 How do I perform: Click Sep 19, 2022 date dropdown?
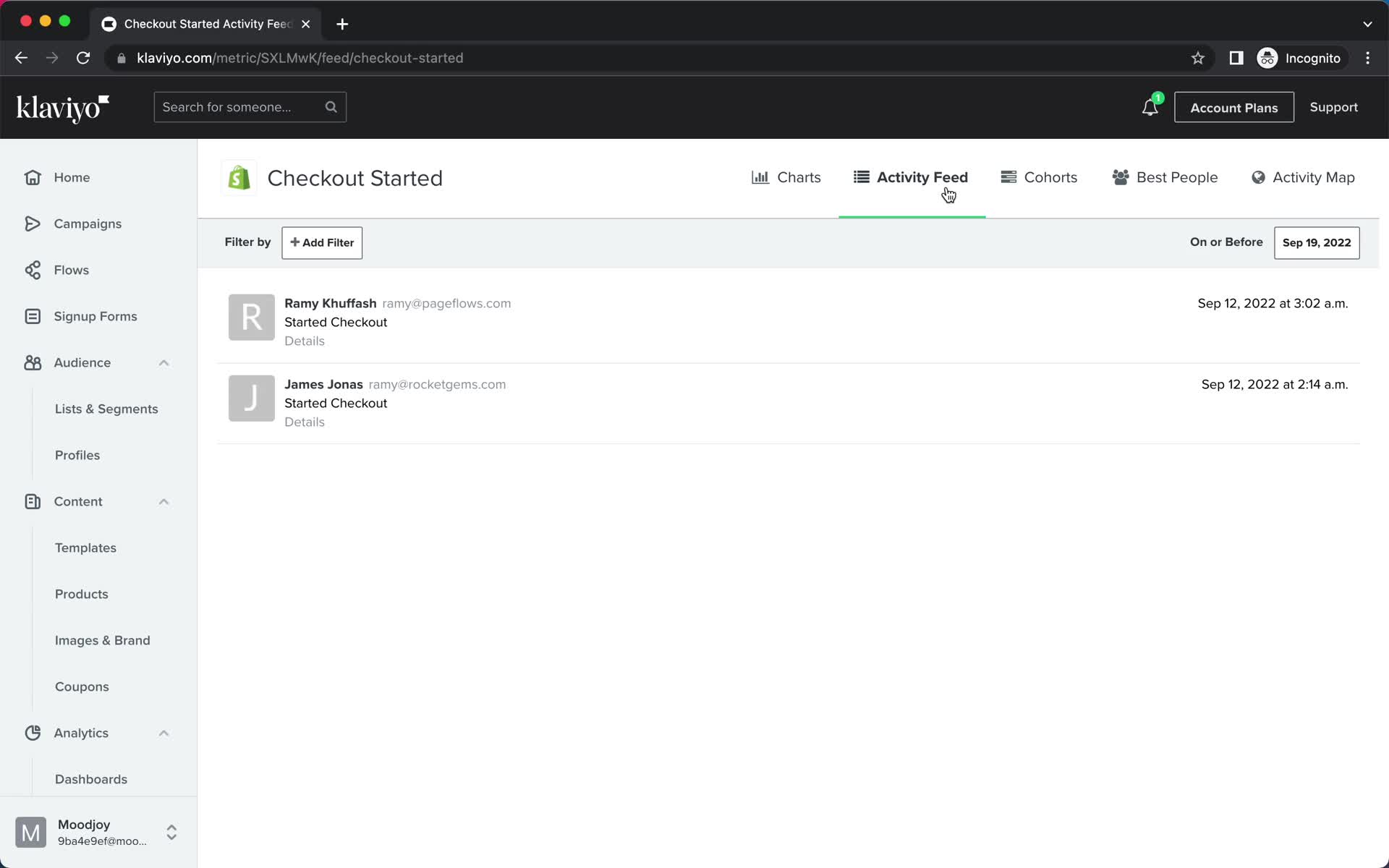click(1317, 242)
